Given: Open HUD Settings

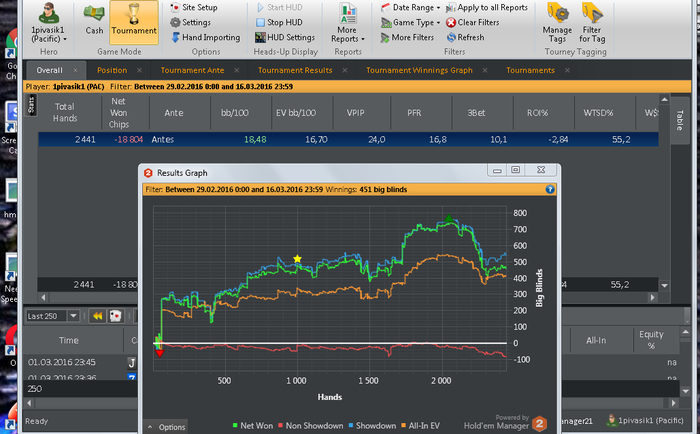Looking at the screenshot, I should 285,38.
